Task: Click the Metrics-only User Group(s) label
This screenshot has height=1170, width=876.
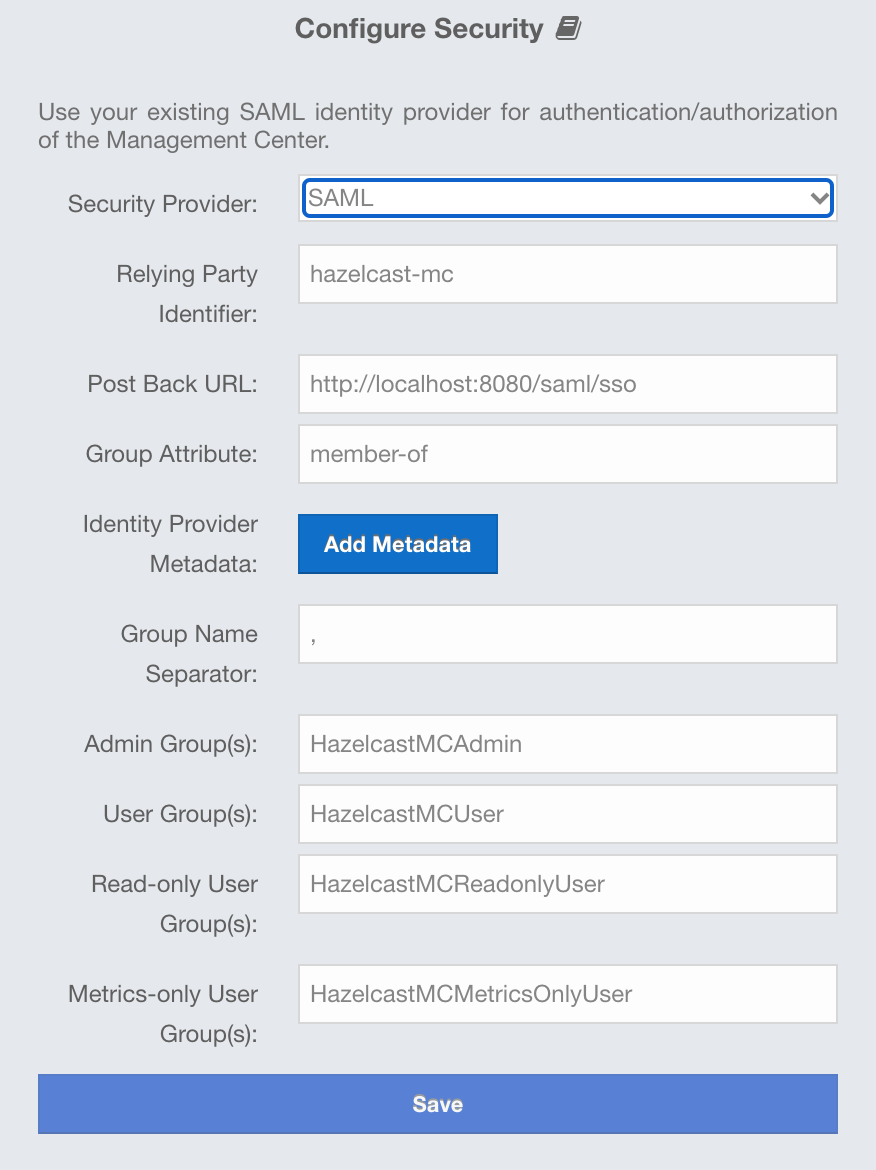Action: pos(163,1014)
